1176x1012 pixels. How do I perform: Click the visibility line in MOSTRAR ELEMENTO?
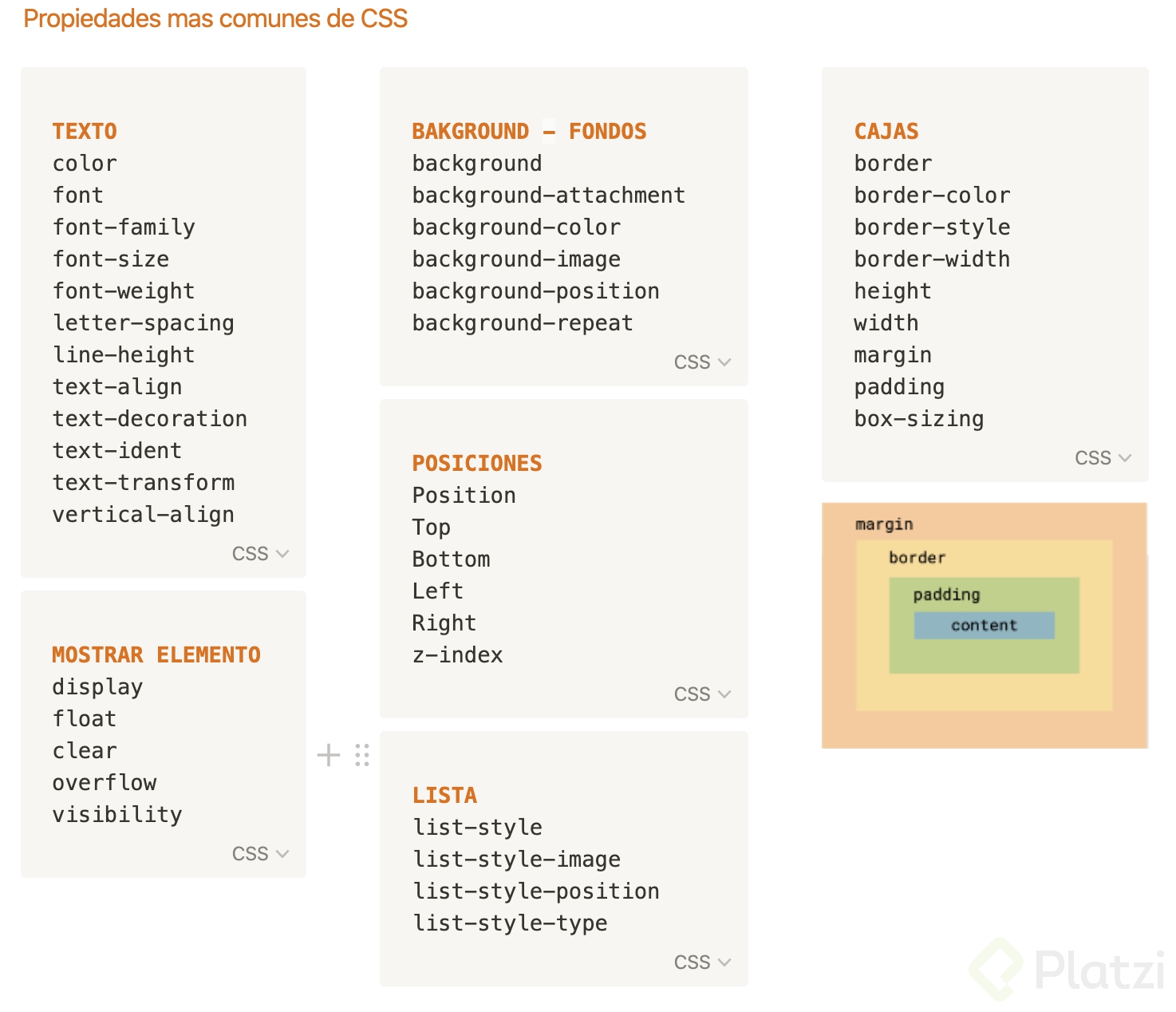[117, 815]
